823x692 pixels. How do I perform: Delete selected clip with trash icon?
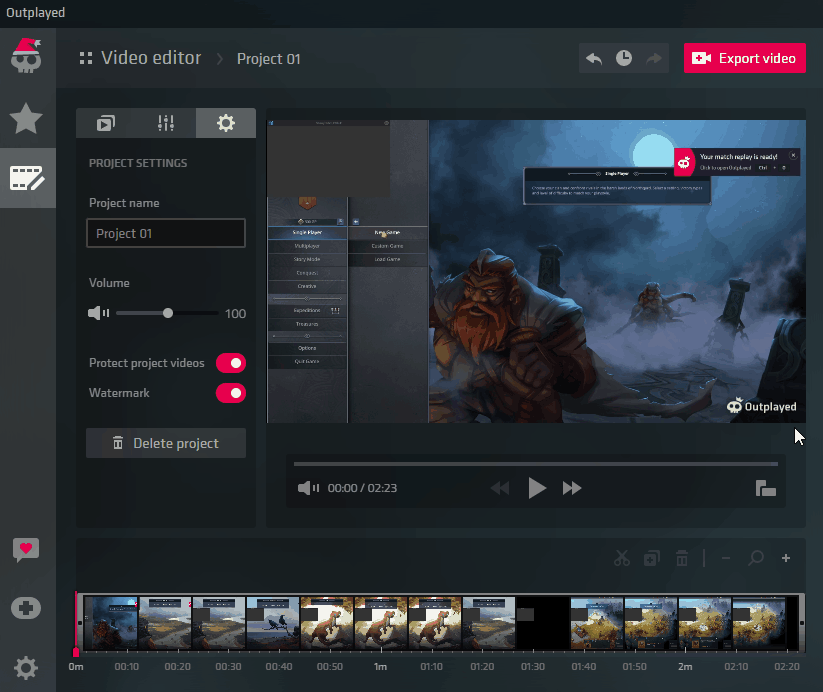pos(682,558)
